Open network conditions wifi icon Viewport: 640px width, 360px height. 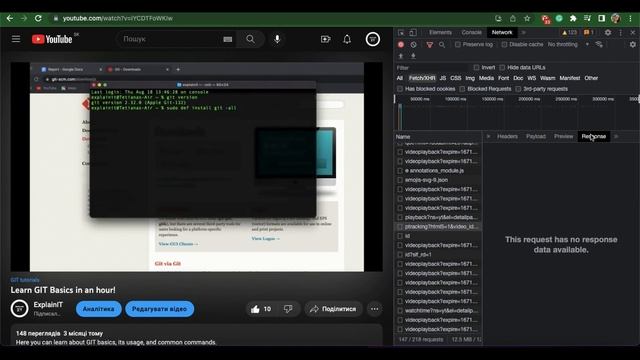tap(599, 44)
